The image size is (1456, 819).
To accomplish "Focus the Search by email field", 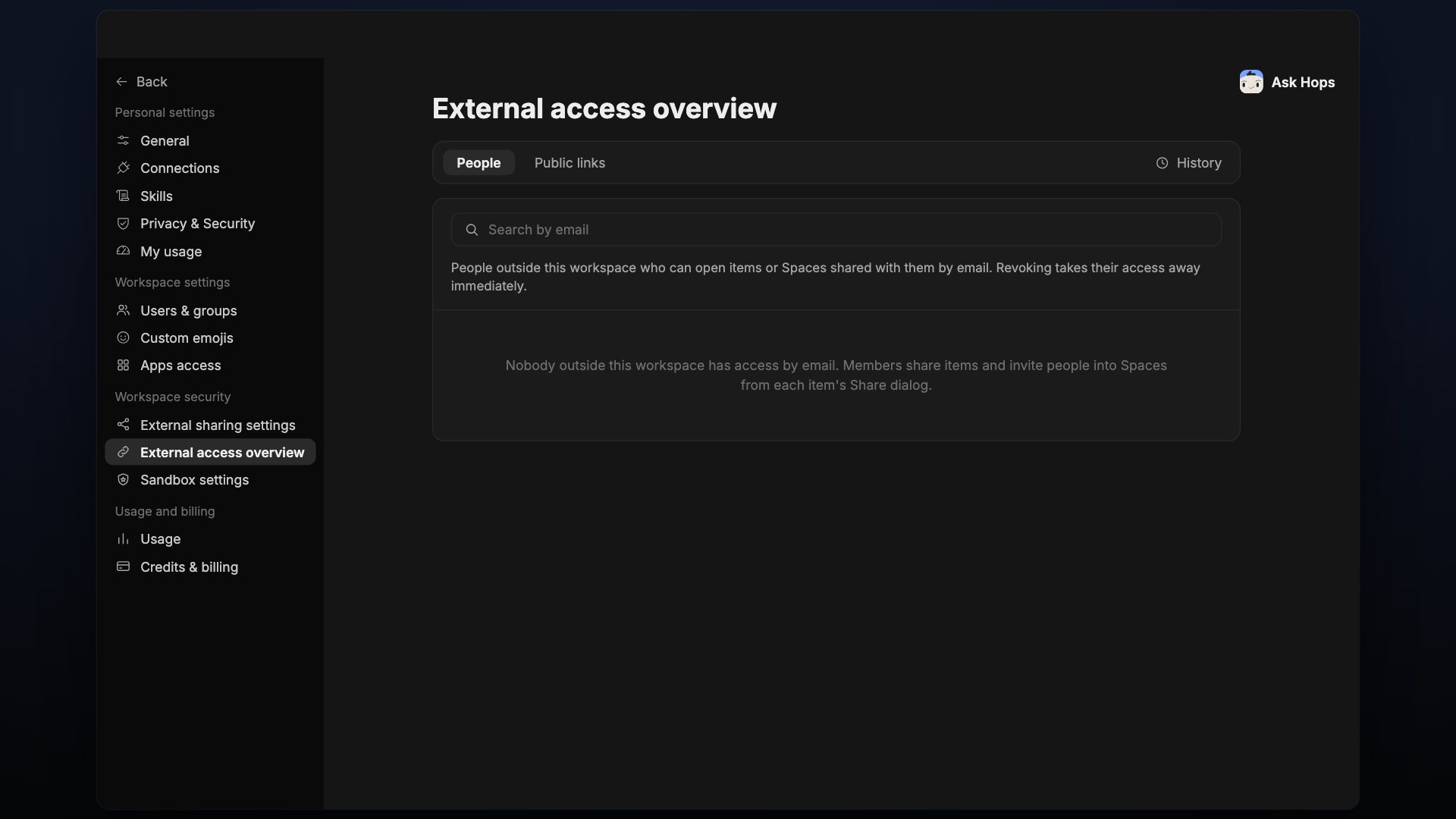I will click(x=836, y=230).
